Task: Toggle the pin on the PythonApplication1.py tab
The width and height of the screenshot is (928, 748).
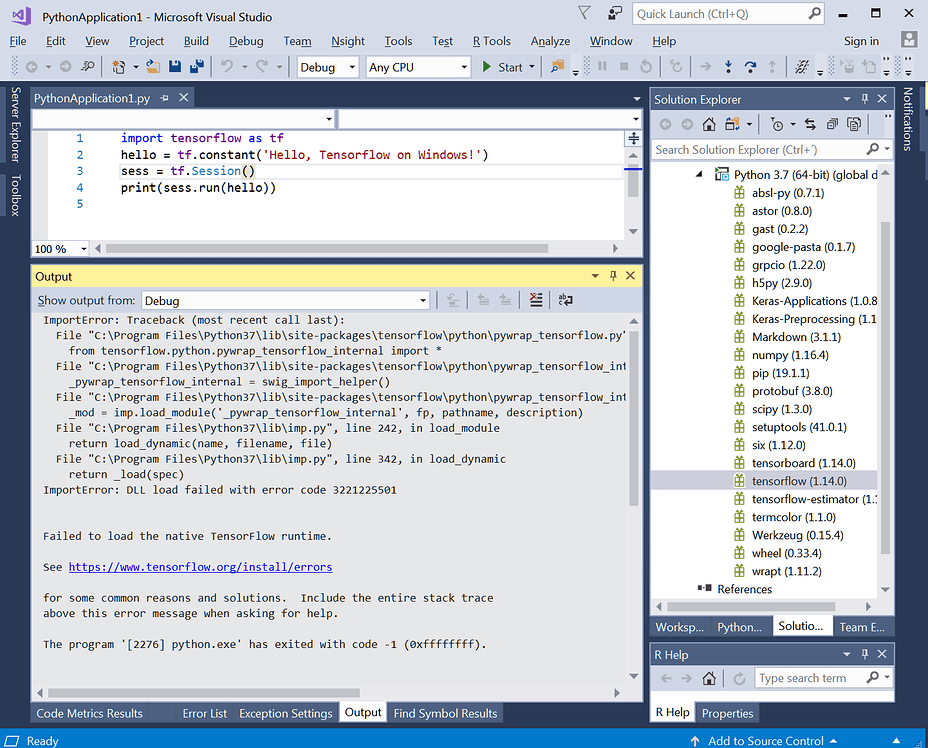Action: pos(164,98)
